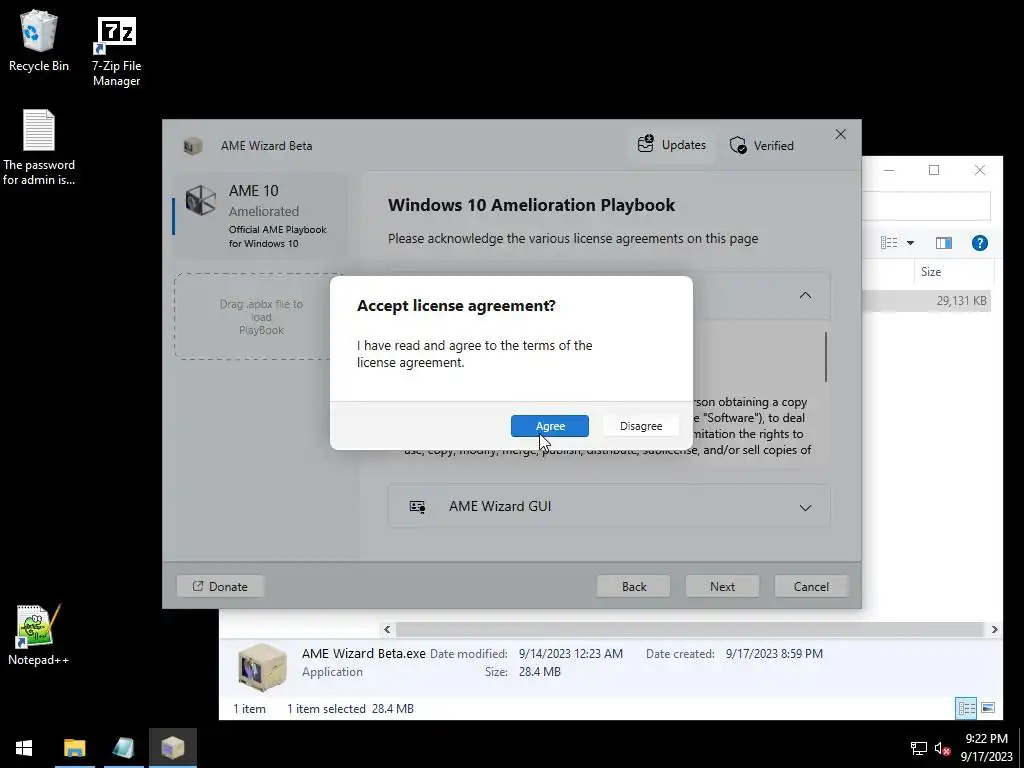Click Next in the wizard
The width and height of the screenshot is (1024, 768).
722,586
